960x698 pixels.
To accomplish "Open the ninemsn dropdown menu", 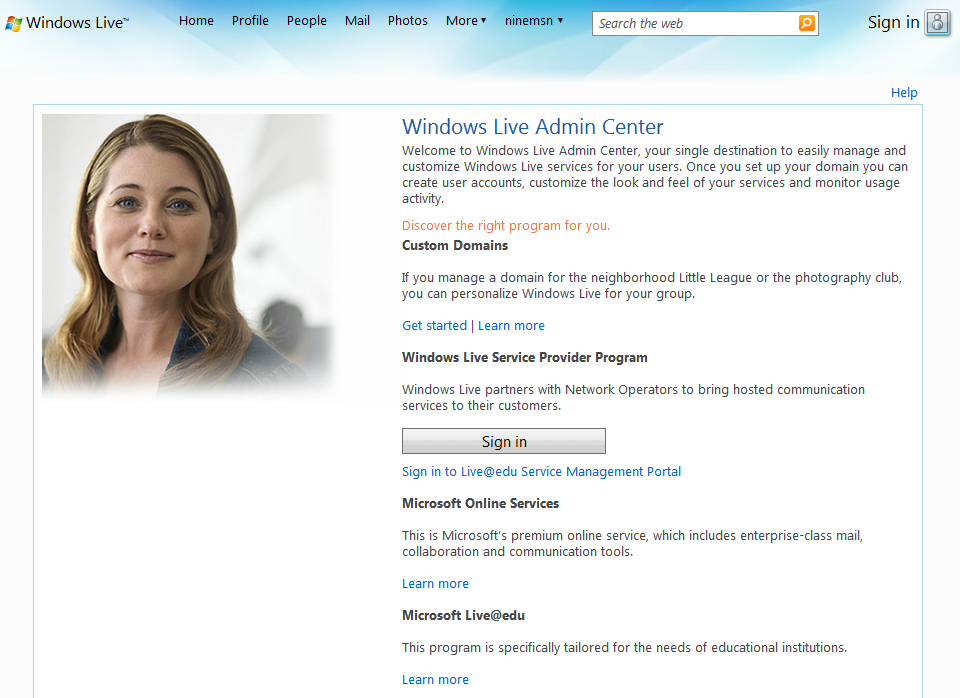I will tap(534, 20).
